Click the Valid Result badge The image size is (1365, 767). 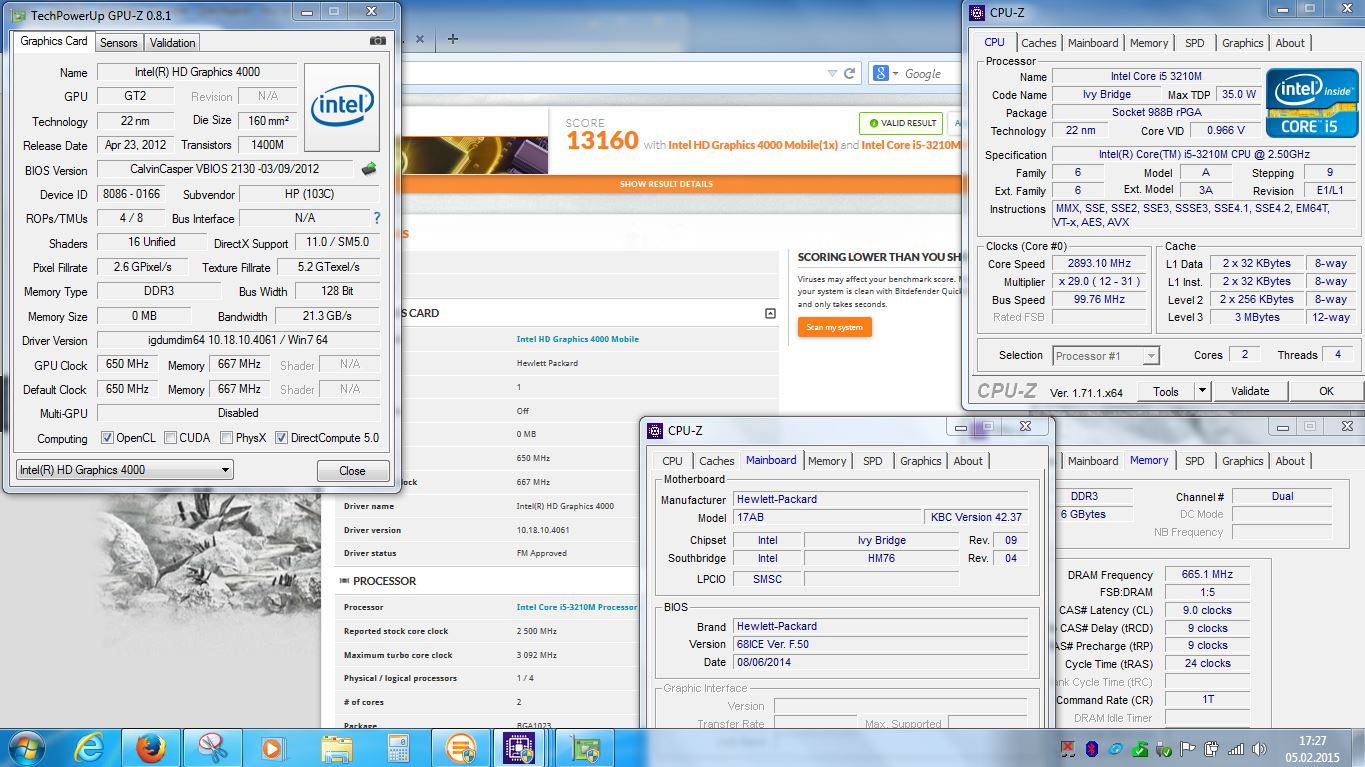(901, 123)
